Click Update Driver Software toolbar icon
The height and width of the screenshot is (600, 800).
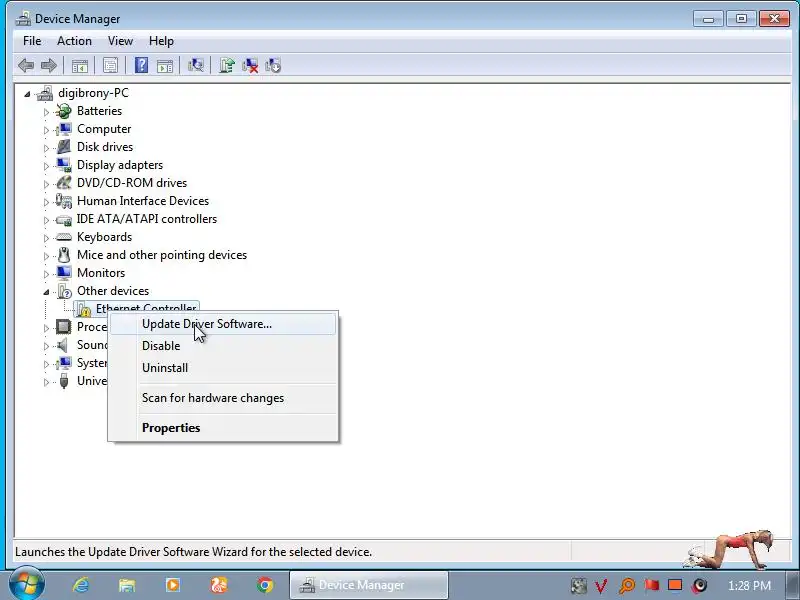[227, 65]
